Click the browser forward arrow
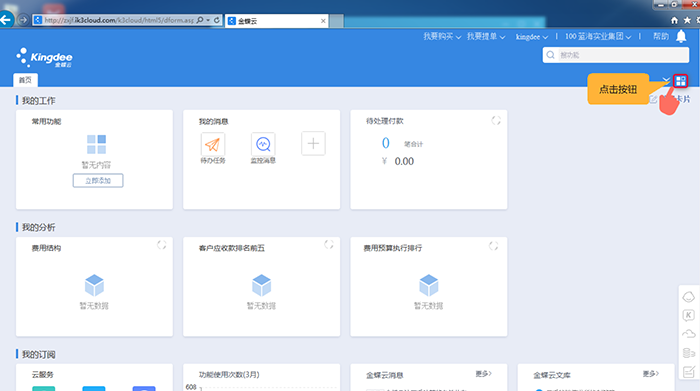The height and width of the screenshot is (391, 700). 23,20
